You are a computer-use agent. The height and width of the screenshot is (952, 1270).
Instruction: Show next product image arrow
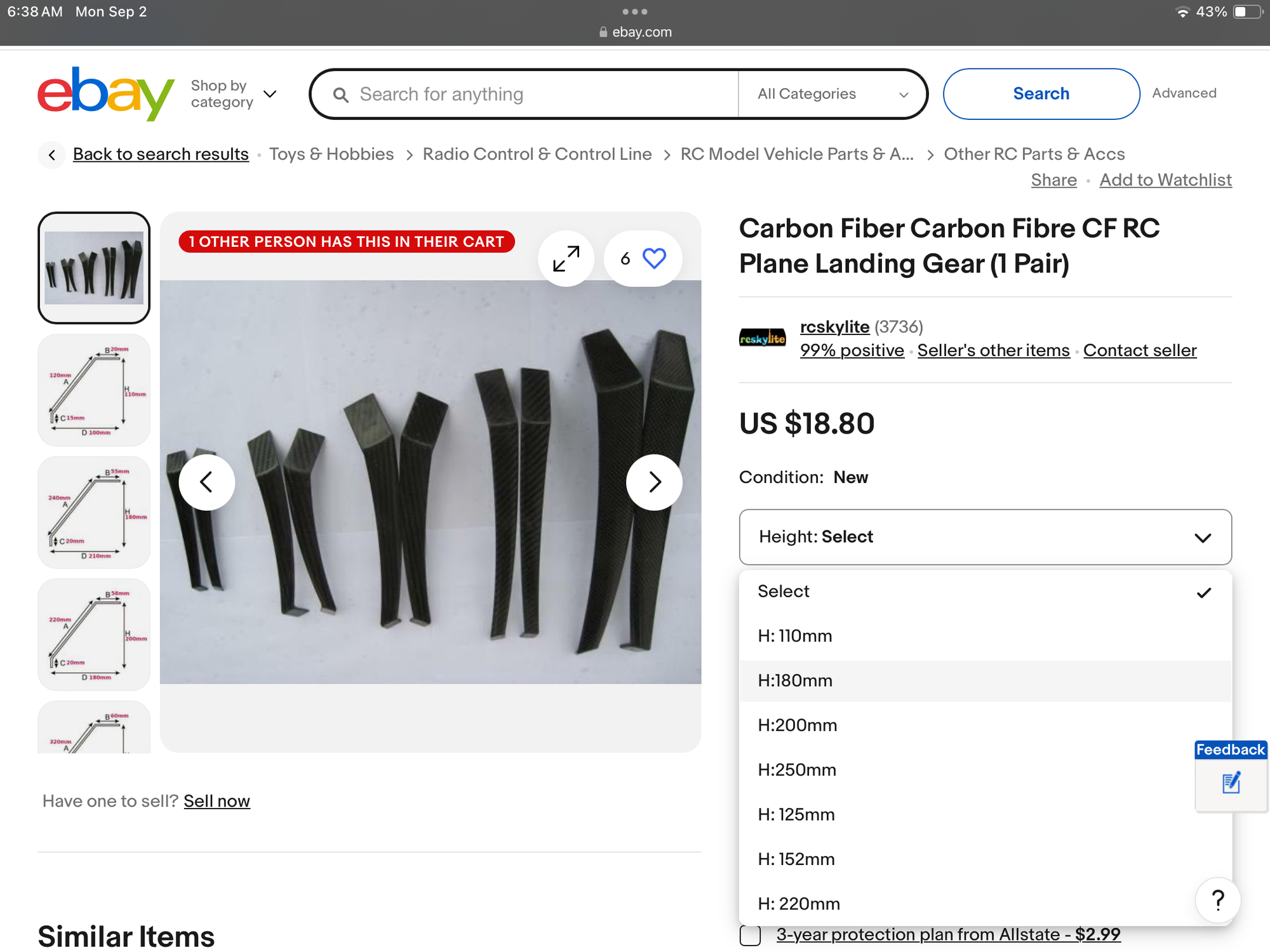(x=654, y=482)
